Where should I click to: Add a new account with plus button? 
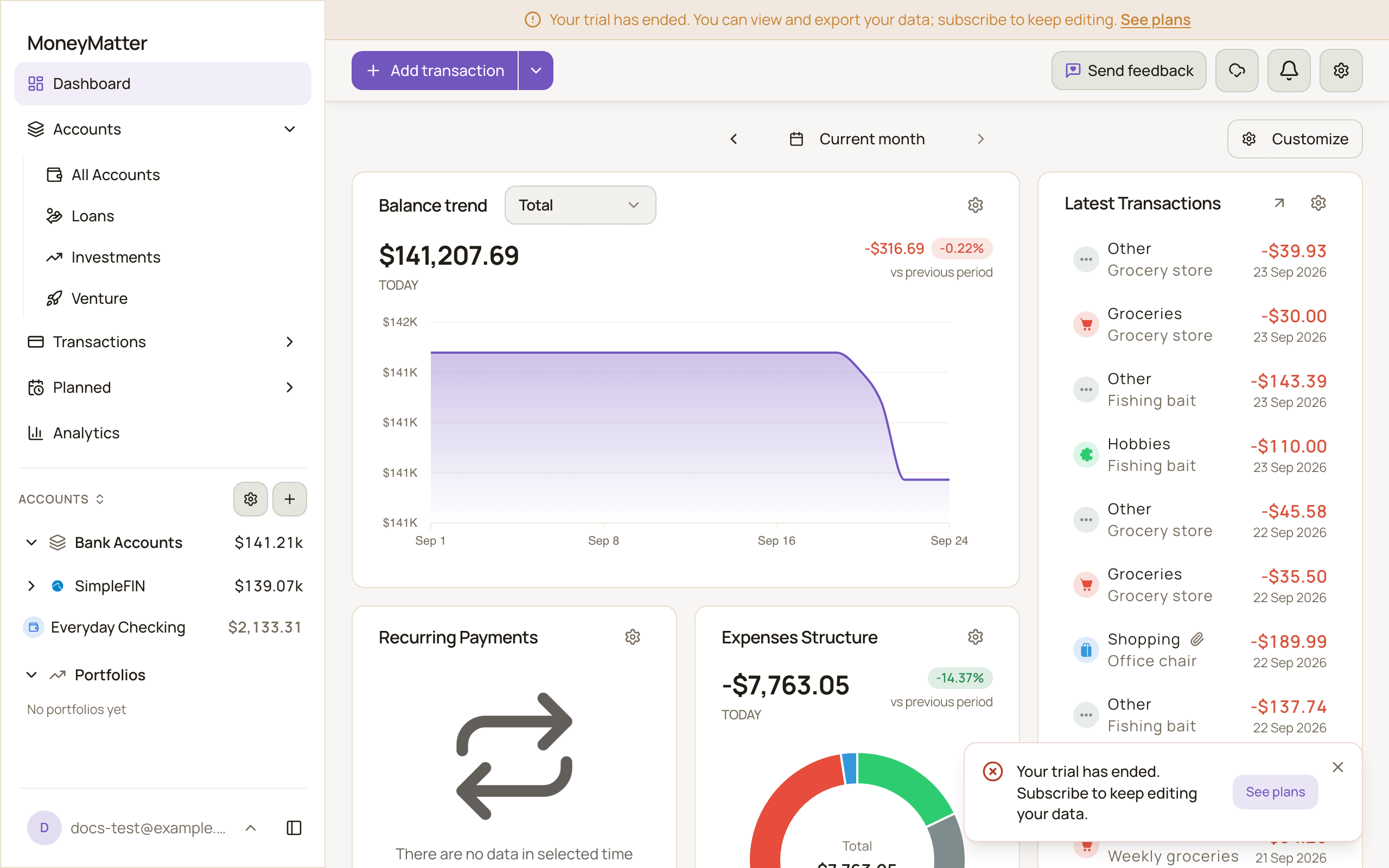[289, 499]
